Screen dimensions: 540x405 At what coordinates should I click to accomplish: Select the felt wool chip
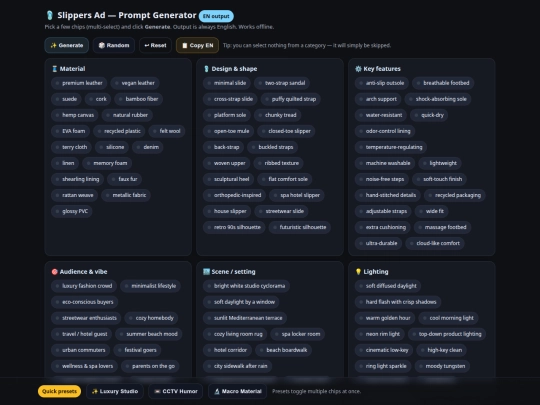pos(167,131)
